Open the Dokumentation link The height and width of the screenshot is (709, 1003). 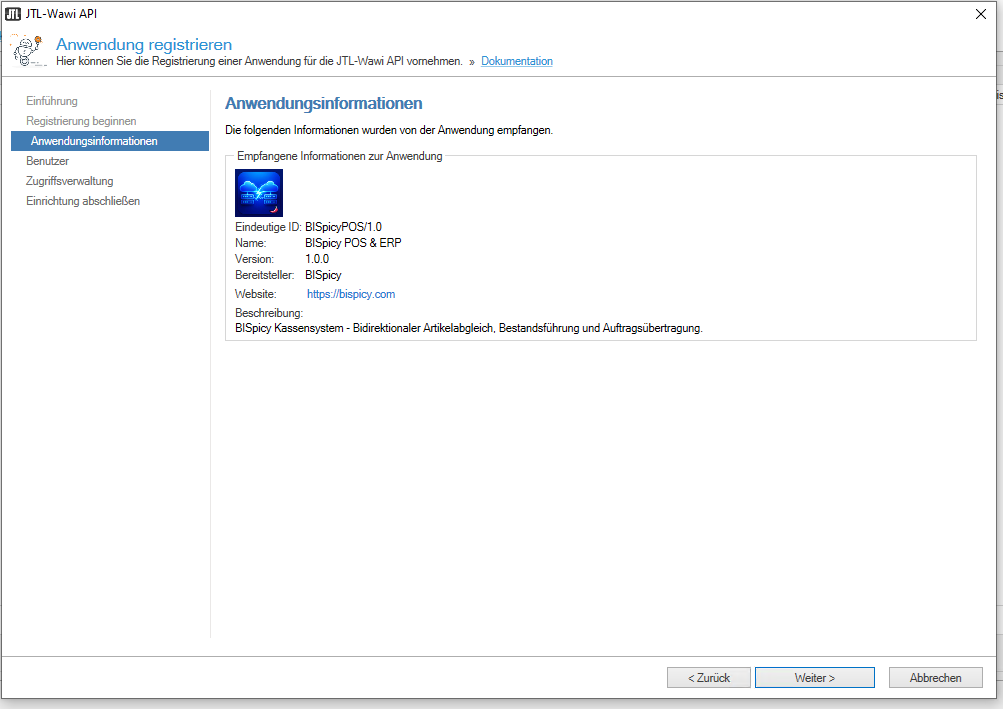click(x=516, y=61)
